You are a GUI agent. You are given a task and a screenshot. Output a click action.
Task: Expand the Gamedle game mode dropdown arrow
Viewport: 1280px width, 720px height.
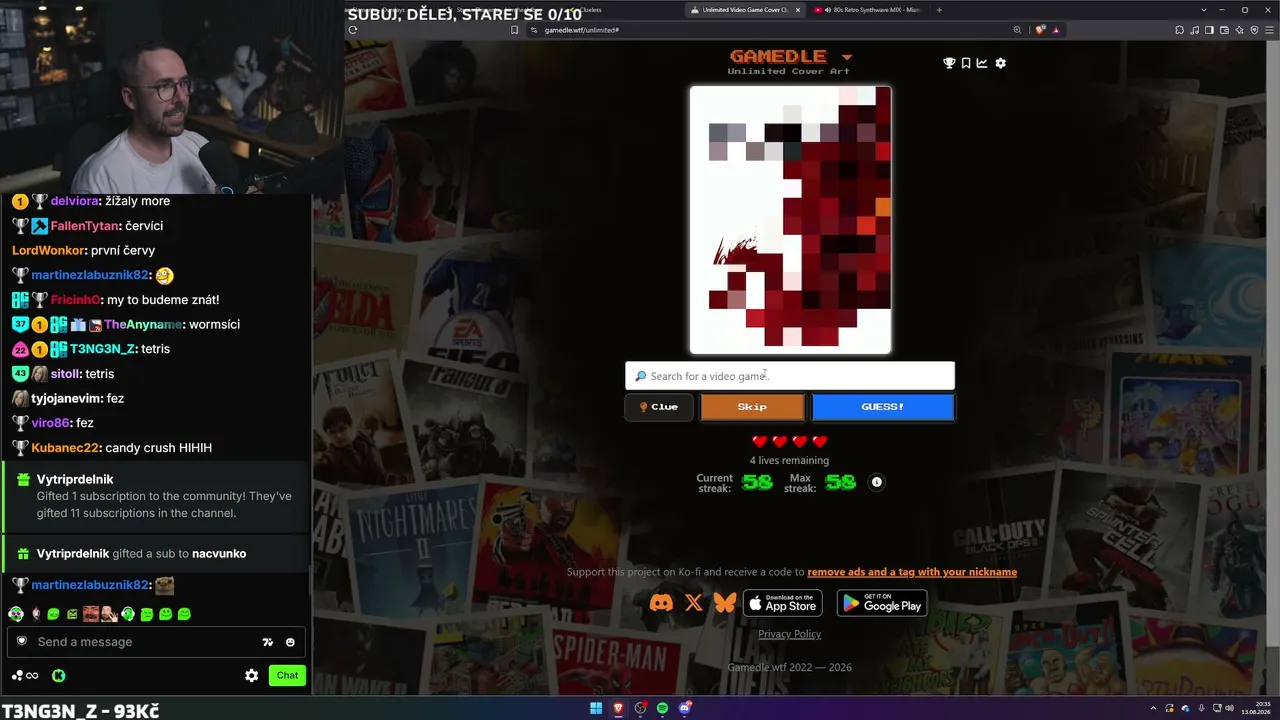coord(847,57)
